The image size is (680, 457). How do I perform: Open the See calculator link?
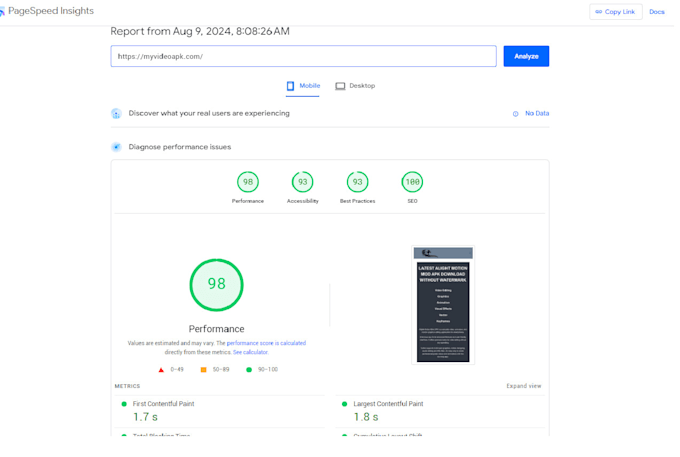250,352
